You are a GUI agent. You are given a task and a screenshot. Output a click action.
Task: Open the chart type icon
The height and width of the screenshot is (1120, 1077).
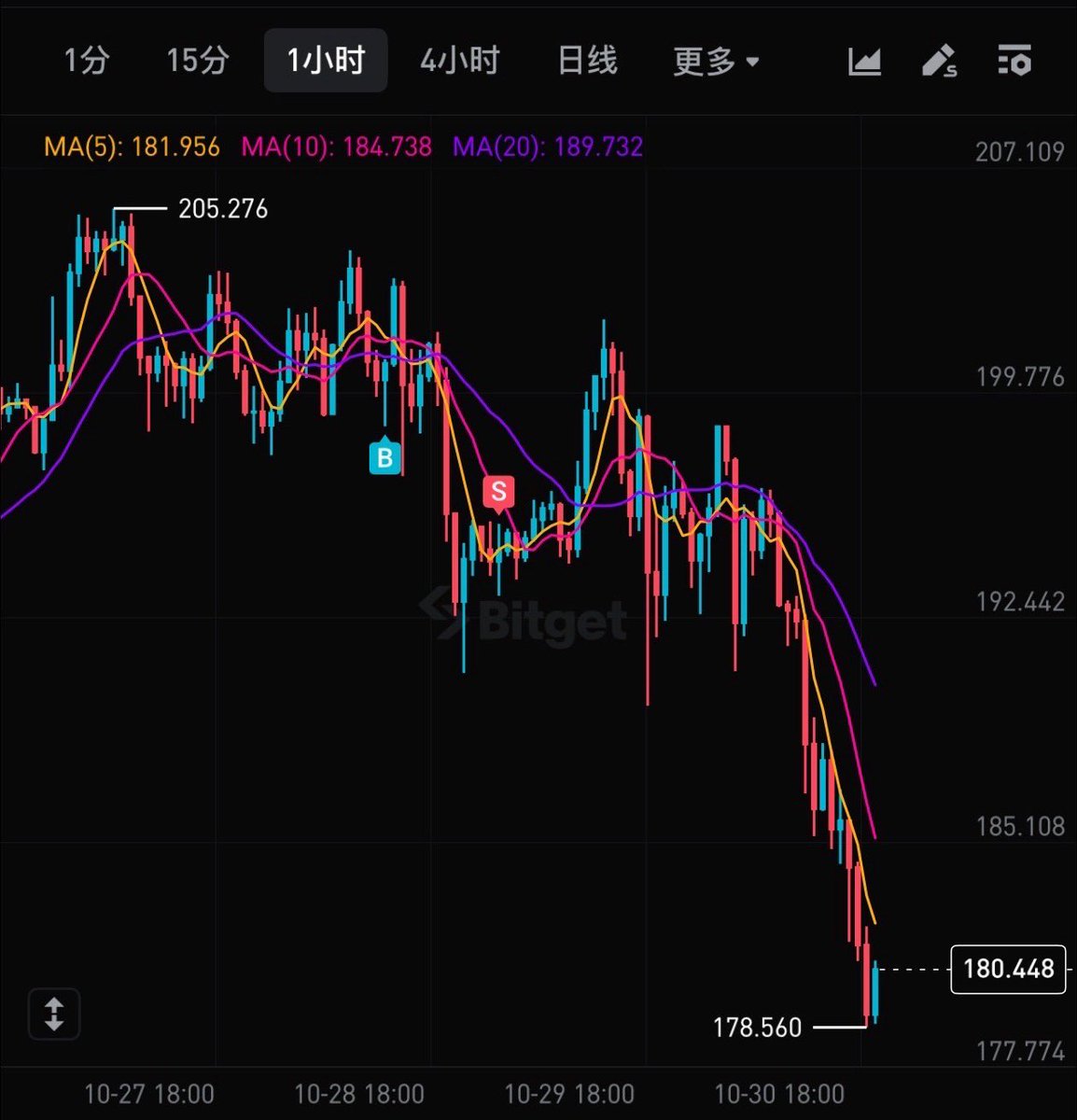864,62
